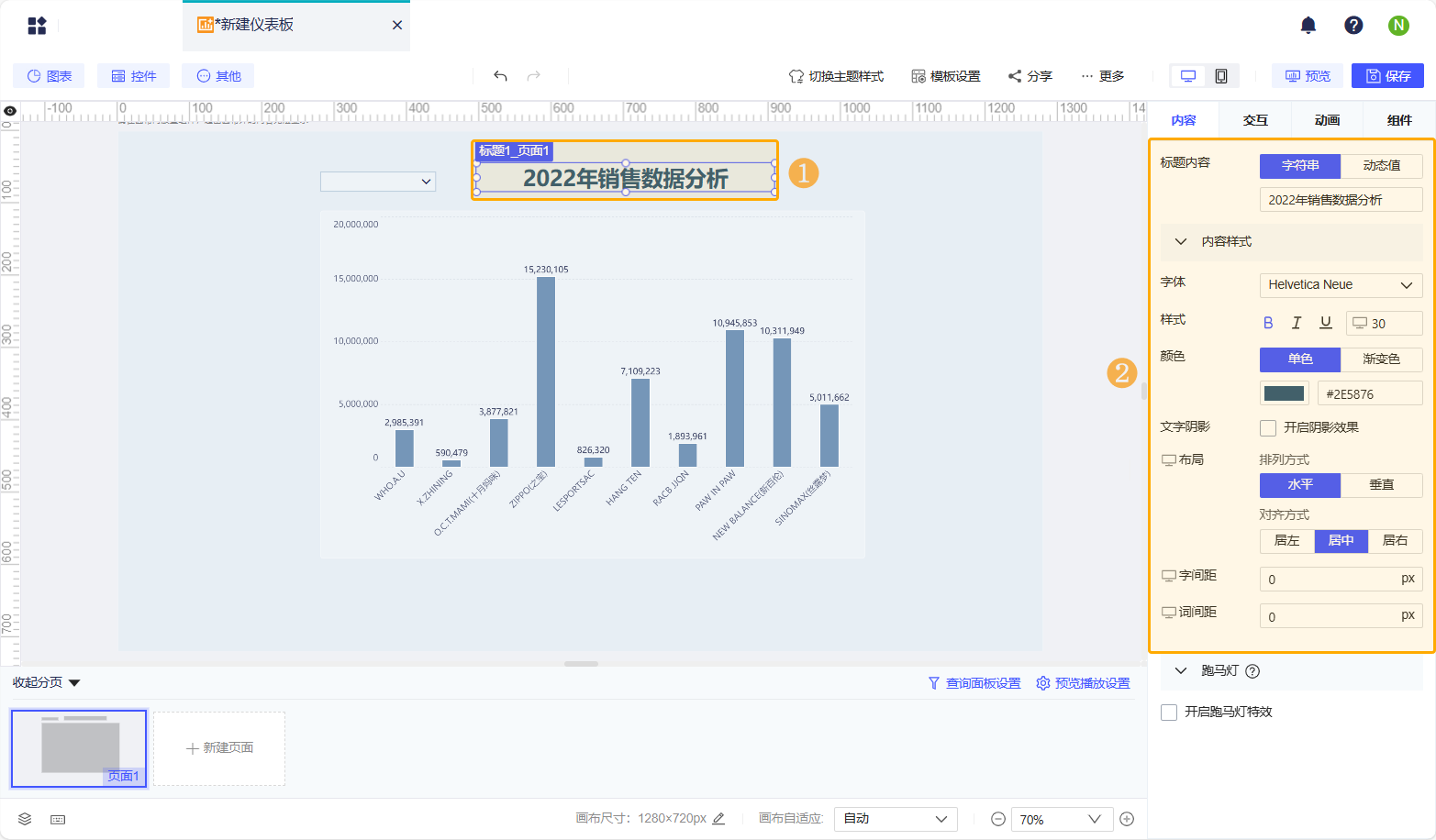Open the help question mark icon
Image resolution: width=1436 pixels, height=840 pixels.
(1353, 26)
